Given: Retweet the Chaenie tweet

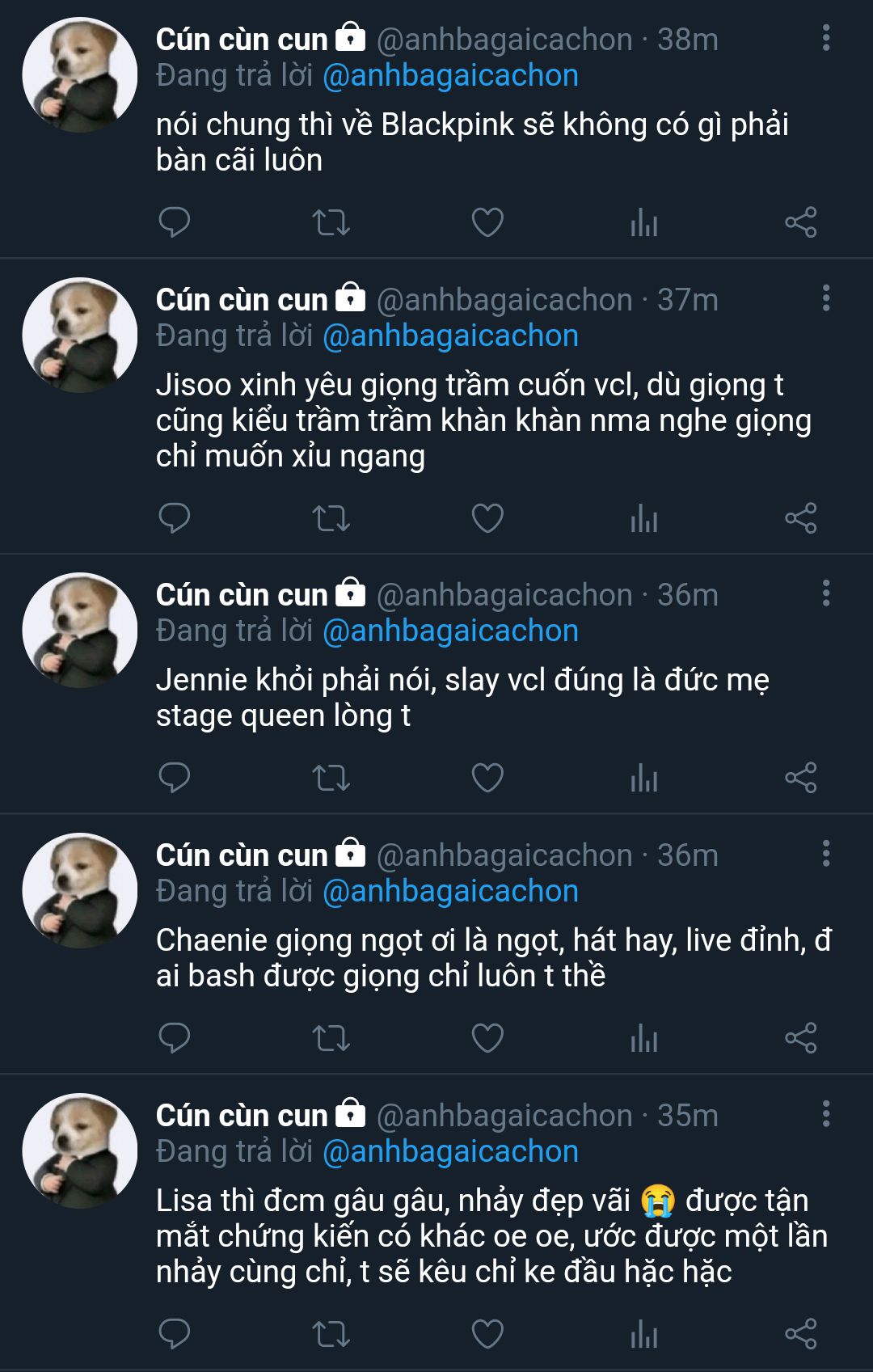Looking at the screenshot, I should click(x=331, y=1038).
